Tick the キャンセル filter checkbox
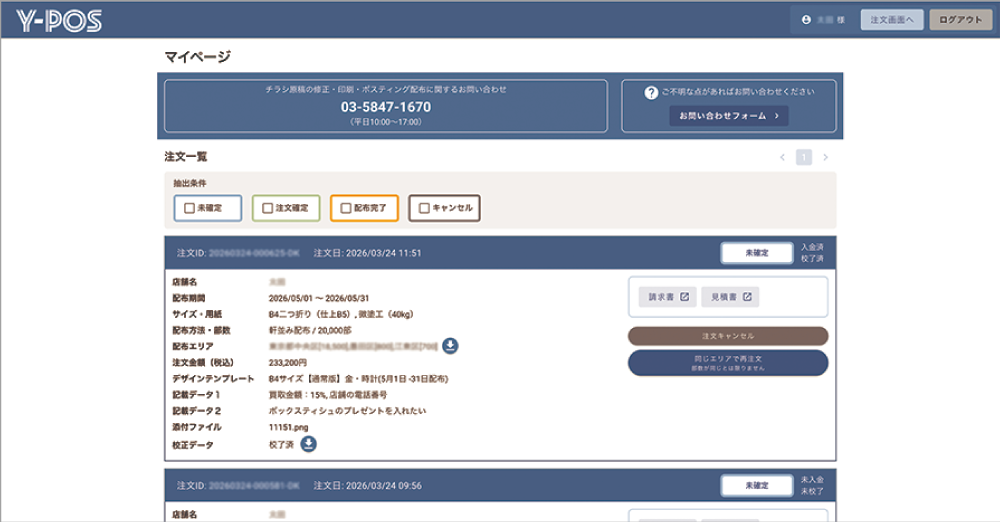The height and width of the screenshot is (522, 1000). [424, 208]
